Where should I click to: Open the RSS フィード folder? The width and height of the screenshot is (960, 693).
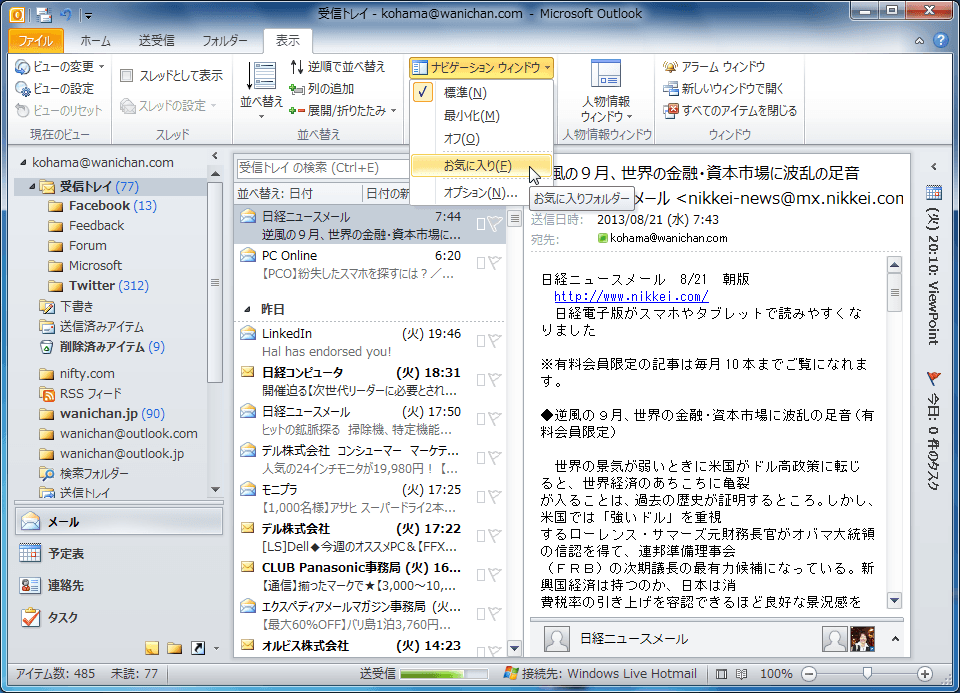point(80,393)
